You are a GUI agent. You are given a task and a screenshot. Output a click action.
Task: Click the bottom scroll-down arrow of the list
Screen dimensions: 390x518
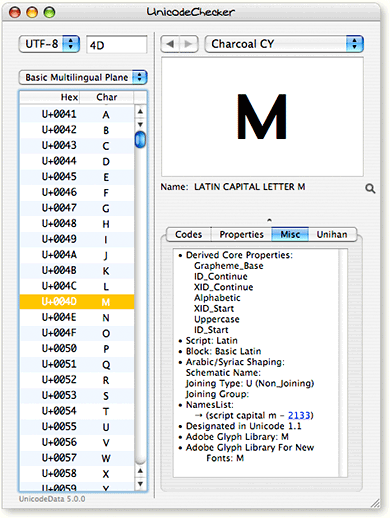pyautogui.click(x=140, y=483)
